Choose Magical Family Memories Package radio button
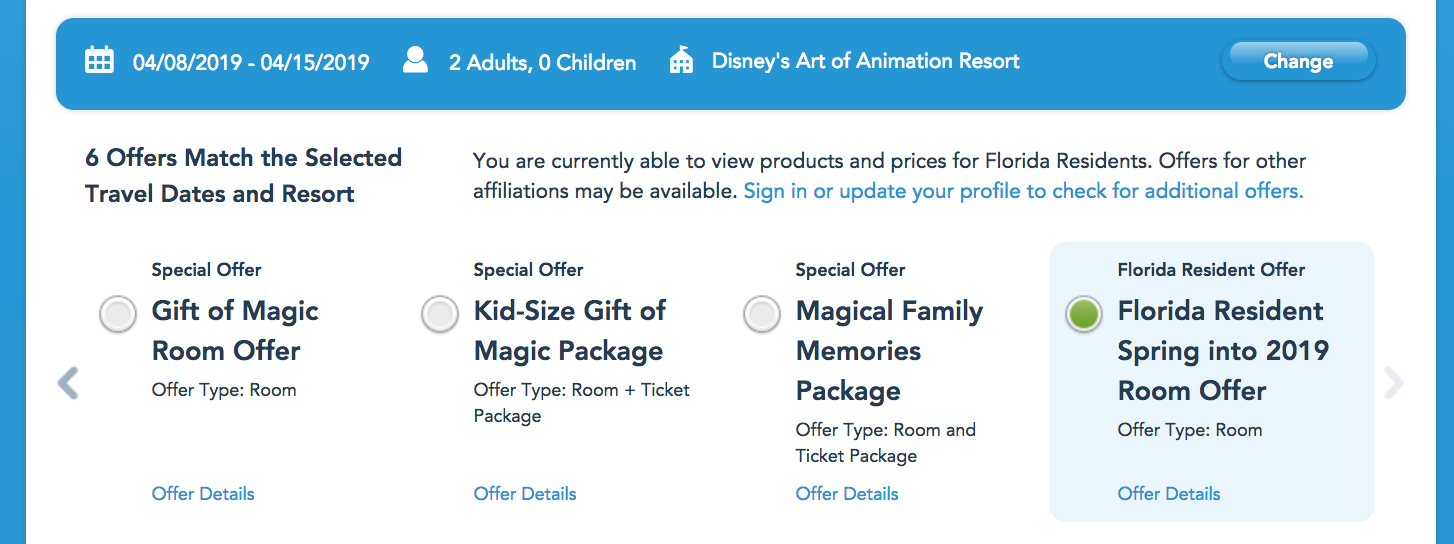This screenshot has width=1454, height=544. pyautogui.click(x=762, y=315)
